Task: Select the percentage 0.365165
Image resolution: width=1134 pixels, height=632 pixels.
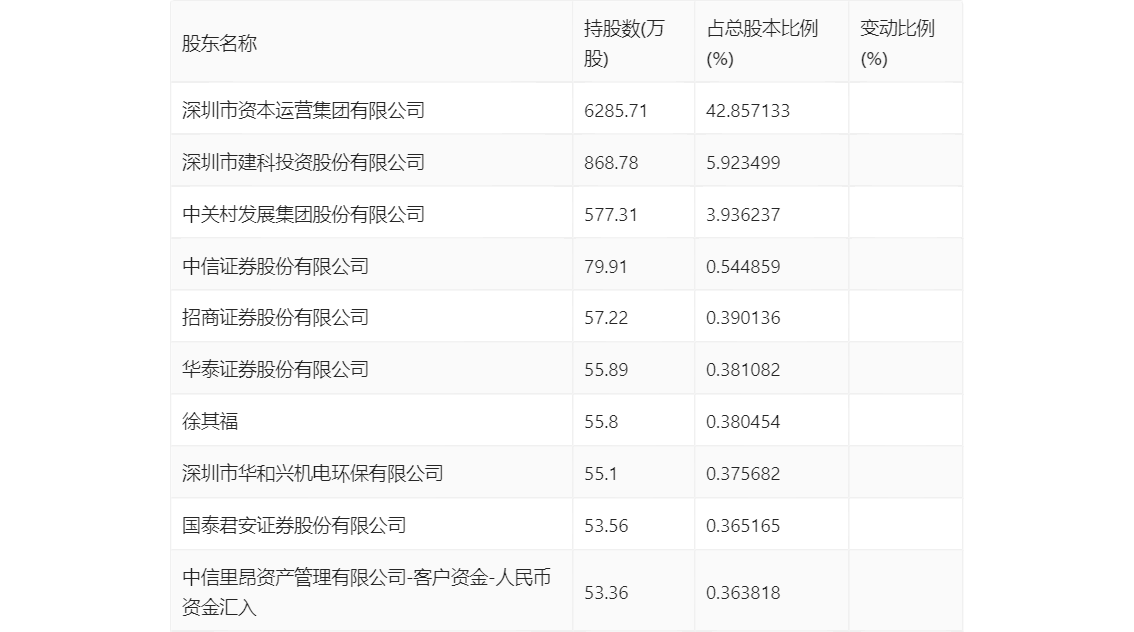Action: pos(743,526)
